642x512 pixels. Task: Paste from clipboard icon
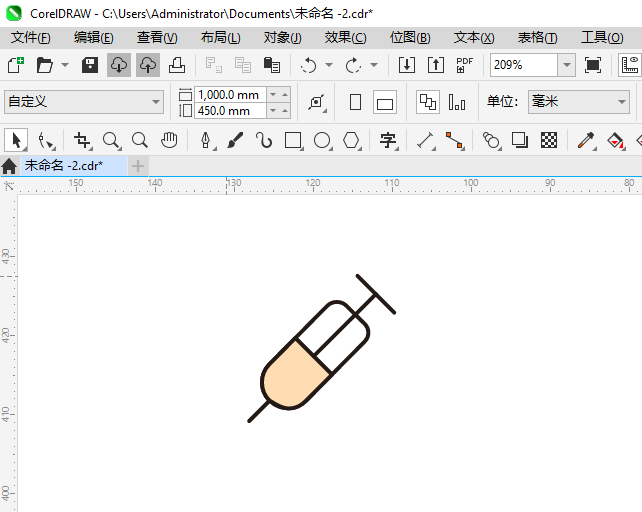click(x=271, y=65)
